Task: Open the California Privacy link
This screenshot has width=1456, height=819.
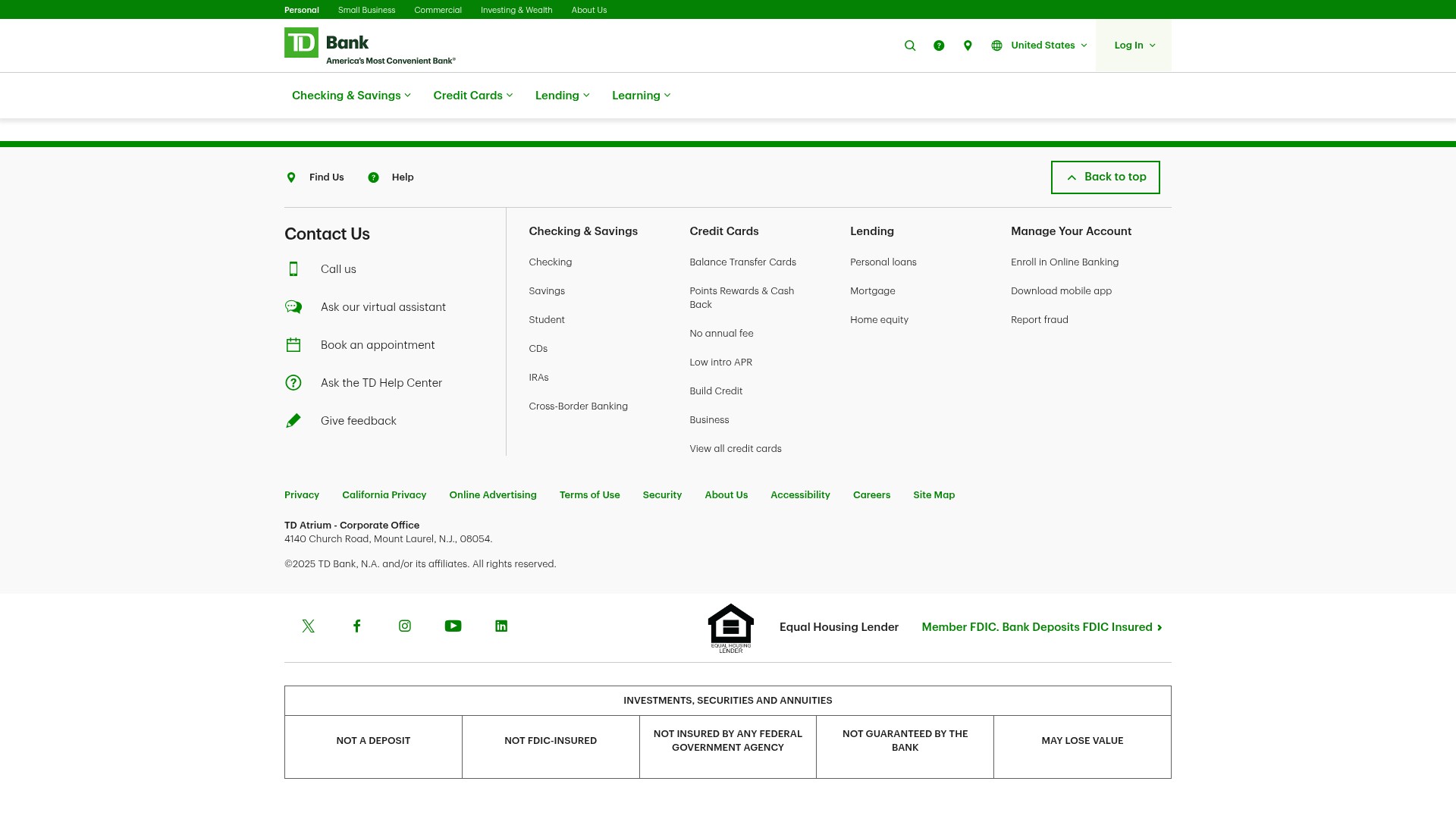Action: 384,495
